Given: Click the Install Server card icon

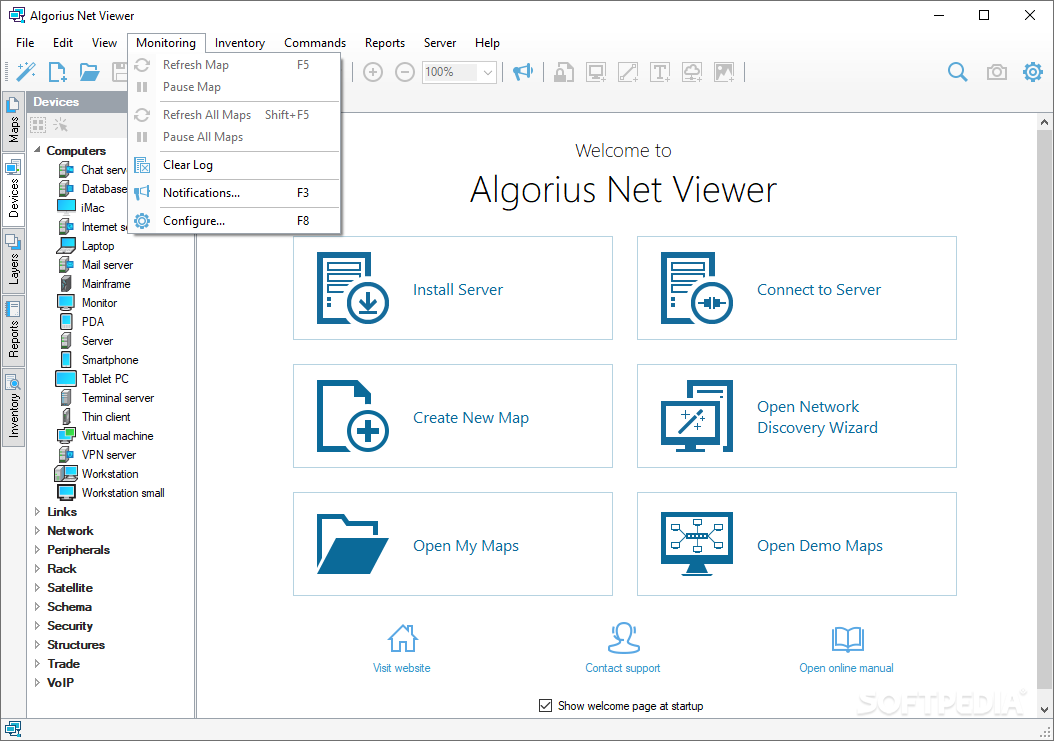Looking at the screenshot, I should (352, 288).
